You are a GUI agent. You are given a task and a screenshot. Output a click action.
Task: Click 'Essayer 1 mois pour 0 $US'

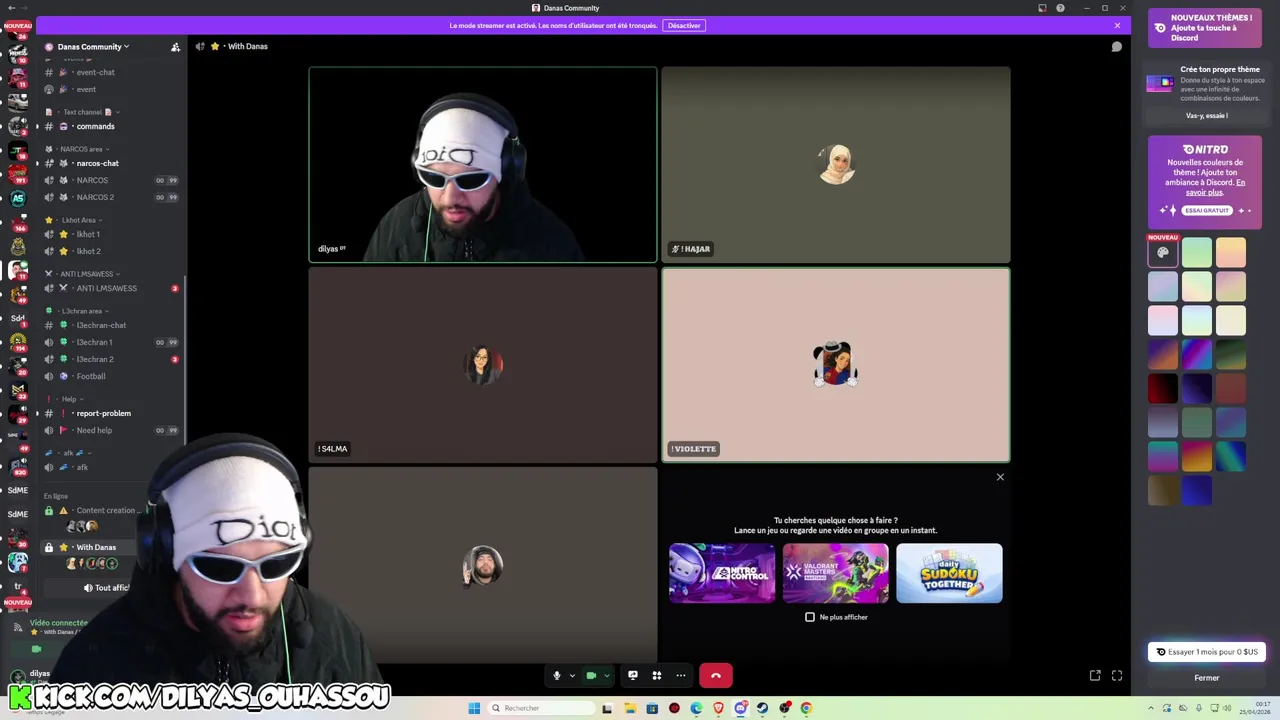pyautogui.click(x=1207, y=652)
